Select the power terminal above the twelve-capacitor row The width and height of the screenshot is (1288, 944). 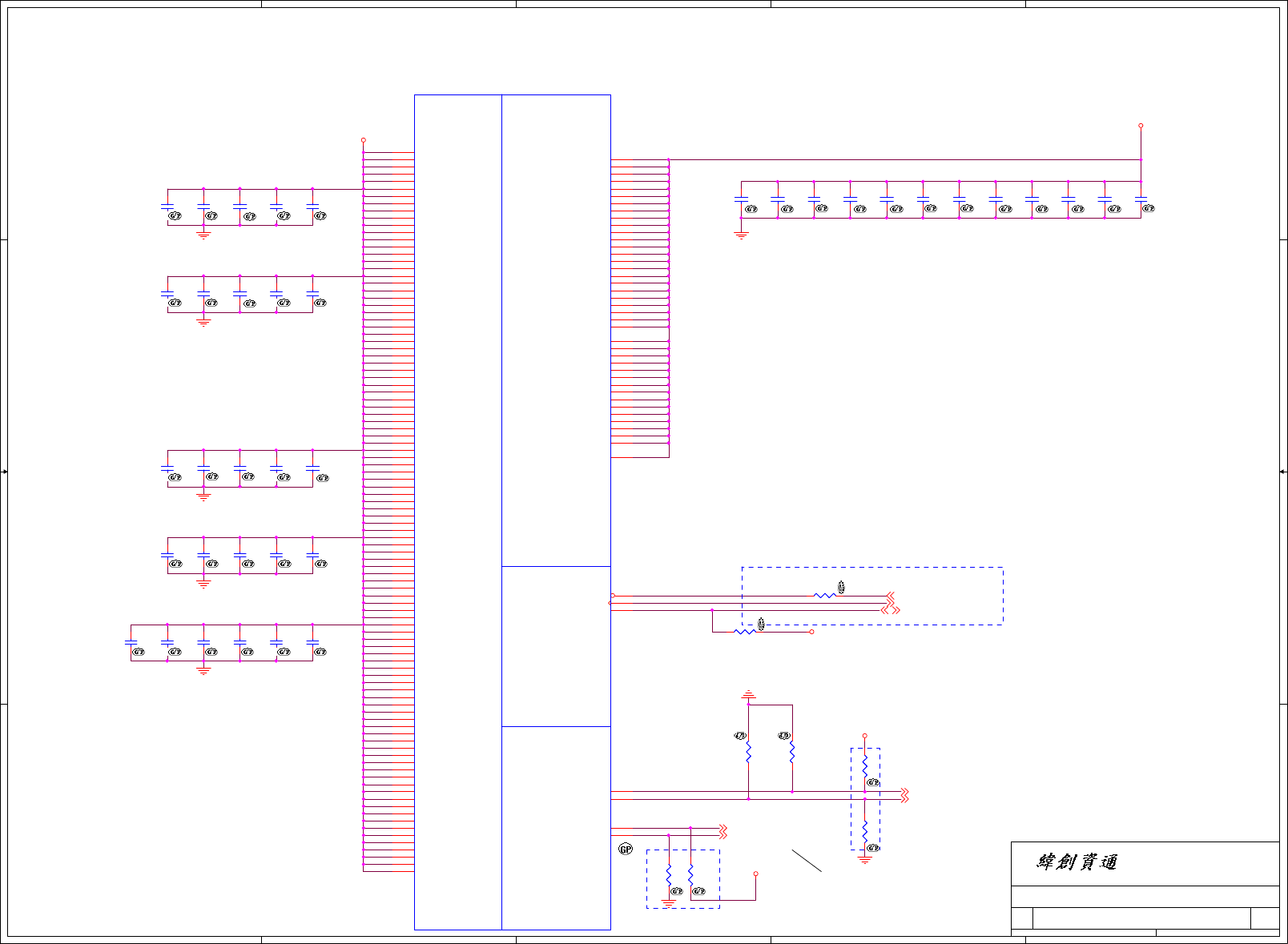coord(1141,126)
